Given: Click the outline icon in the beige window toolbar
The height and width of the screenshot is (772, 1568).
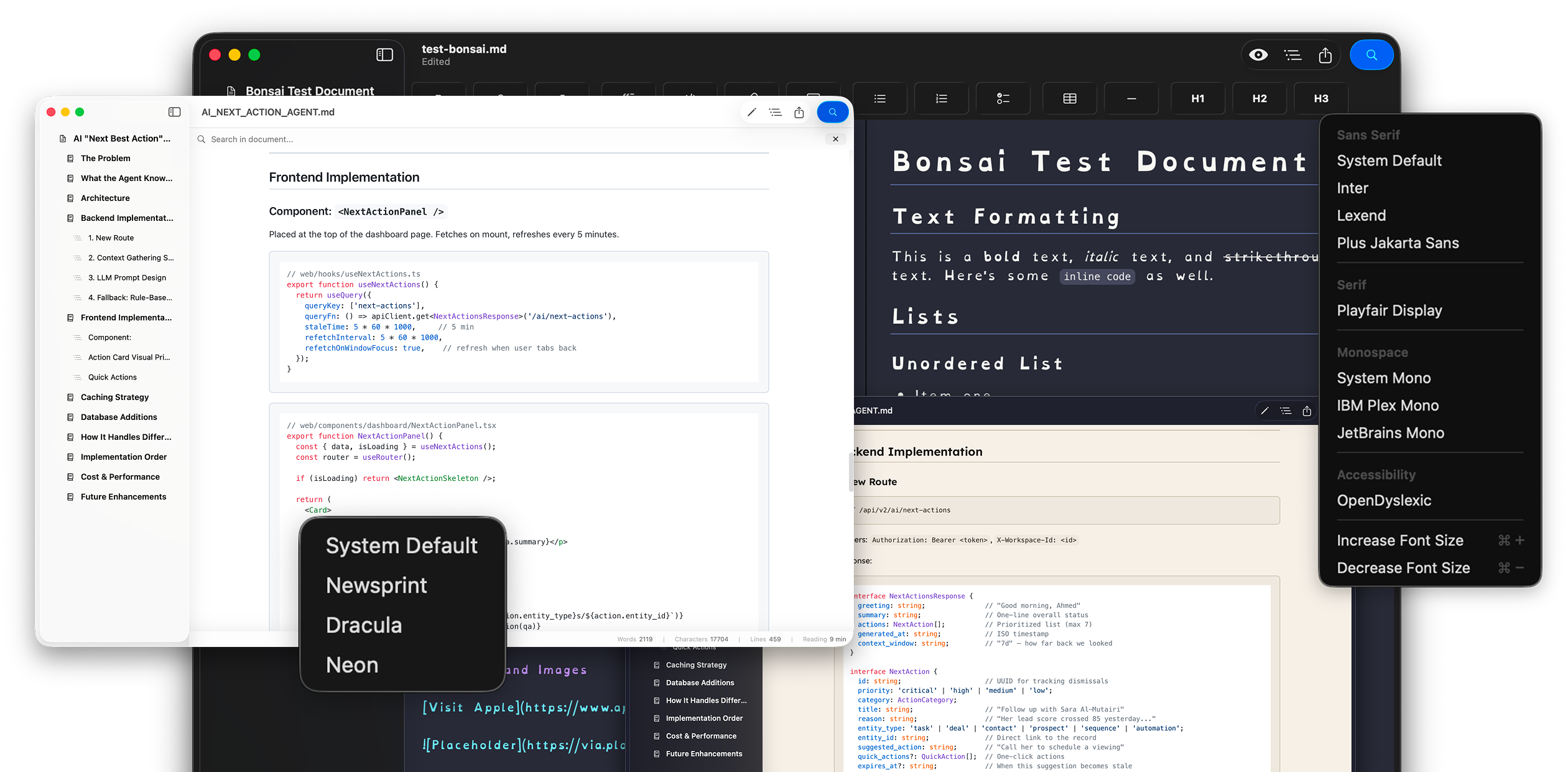Looking at the screenshot, I should point(1286,411).
